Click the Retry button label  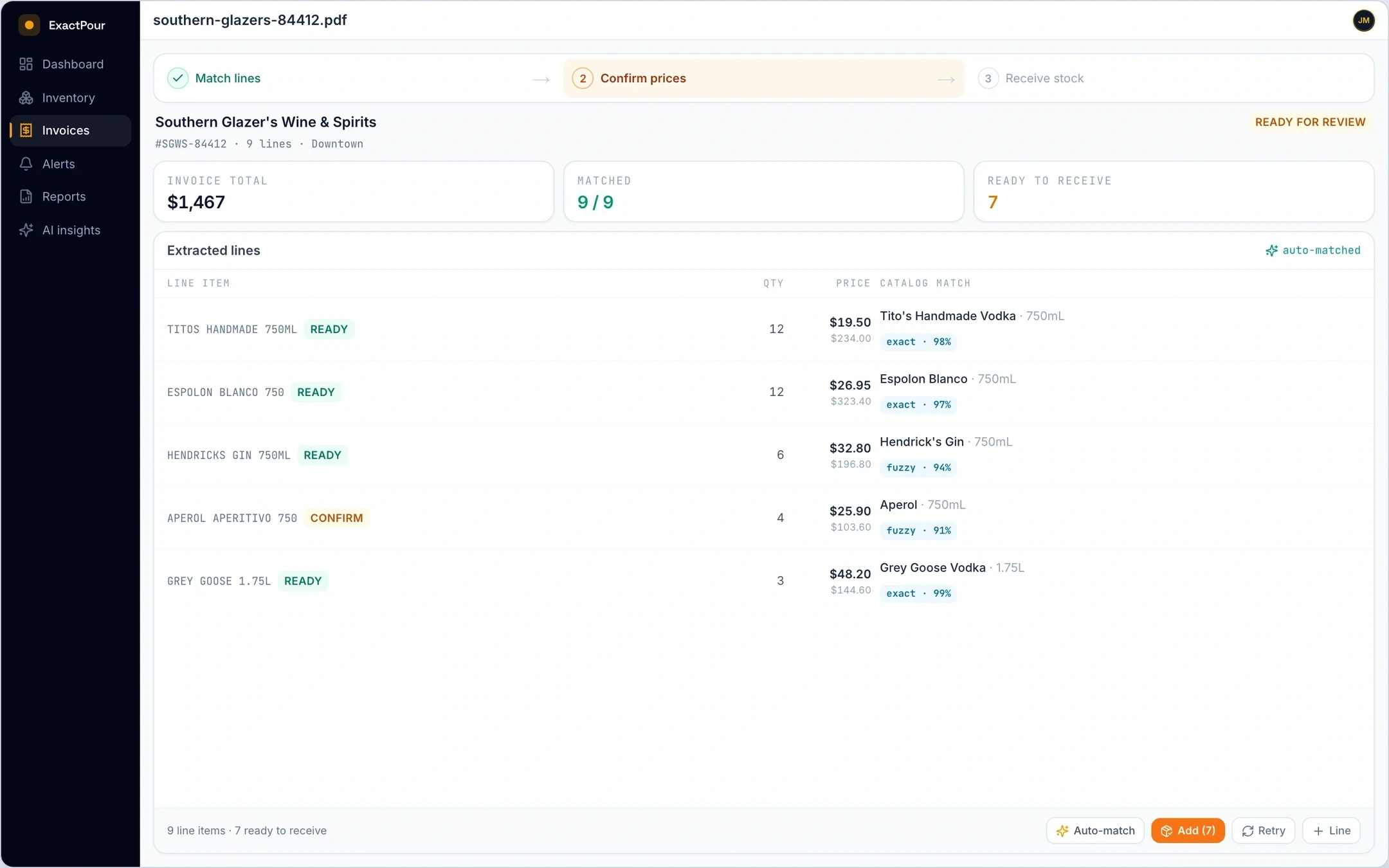coord(1271,831)
